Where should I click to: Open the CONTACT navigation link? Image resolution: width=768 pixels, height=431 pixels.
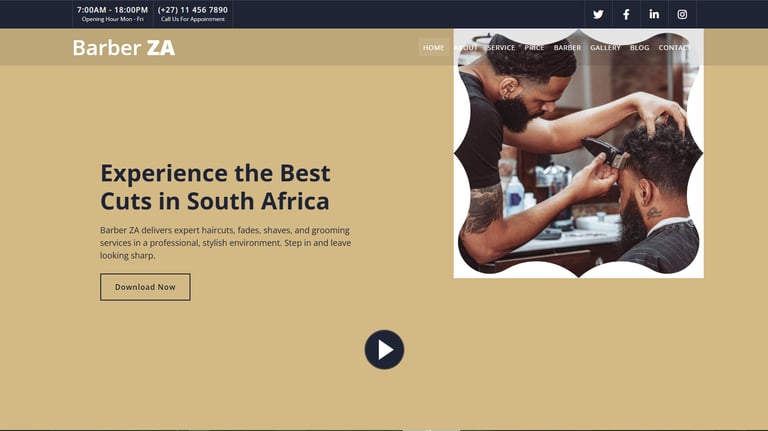(x=675, y=48)
